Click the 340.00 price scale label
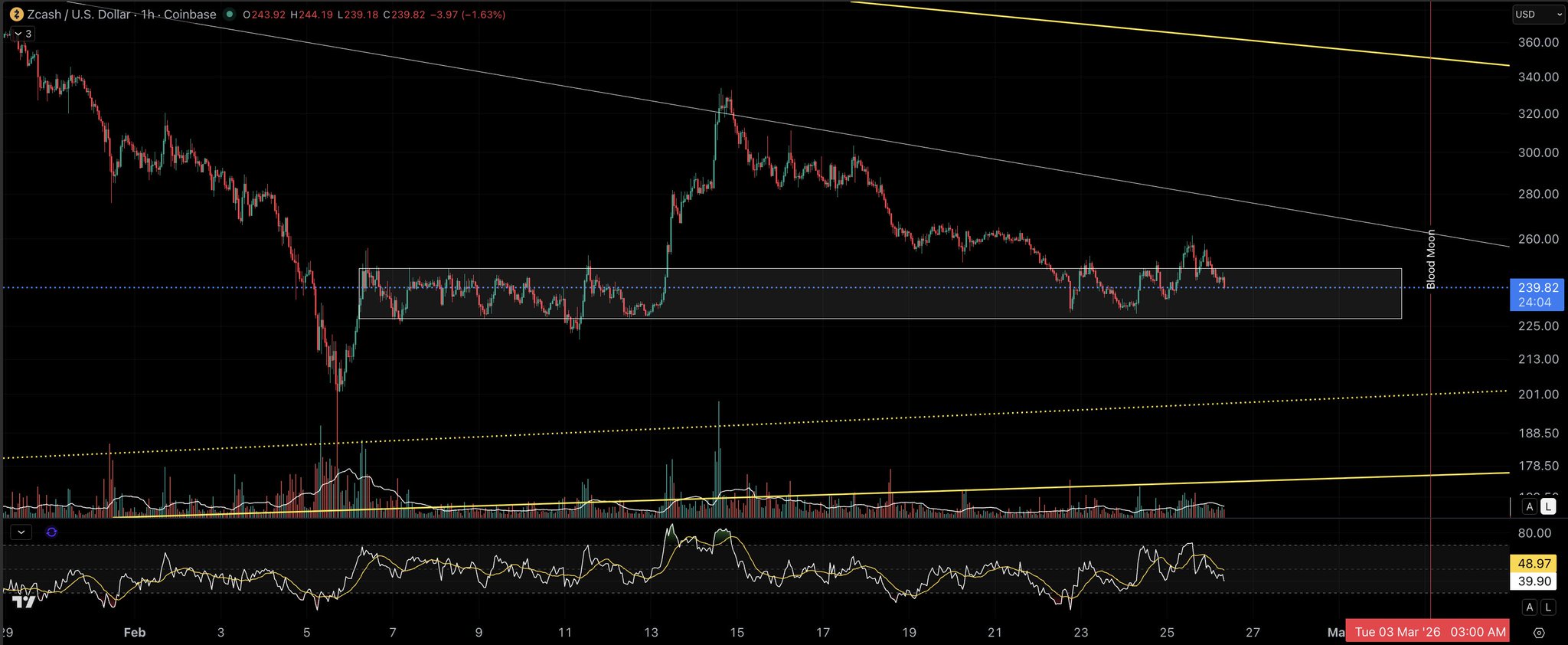The height and width of the screenshot is (645, 1568). 1538,77
